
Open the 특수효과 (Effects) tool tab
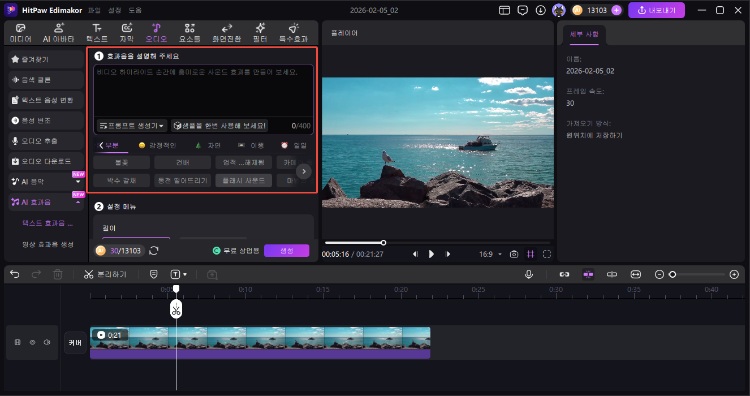coord(293,33)
